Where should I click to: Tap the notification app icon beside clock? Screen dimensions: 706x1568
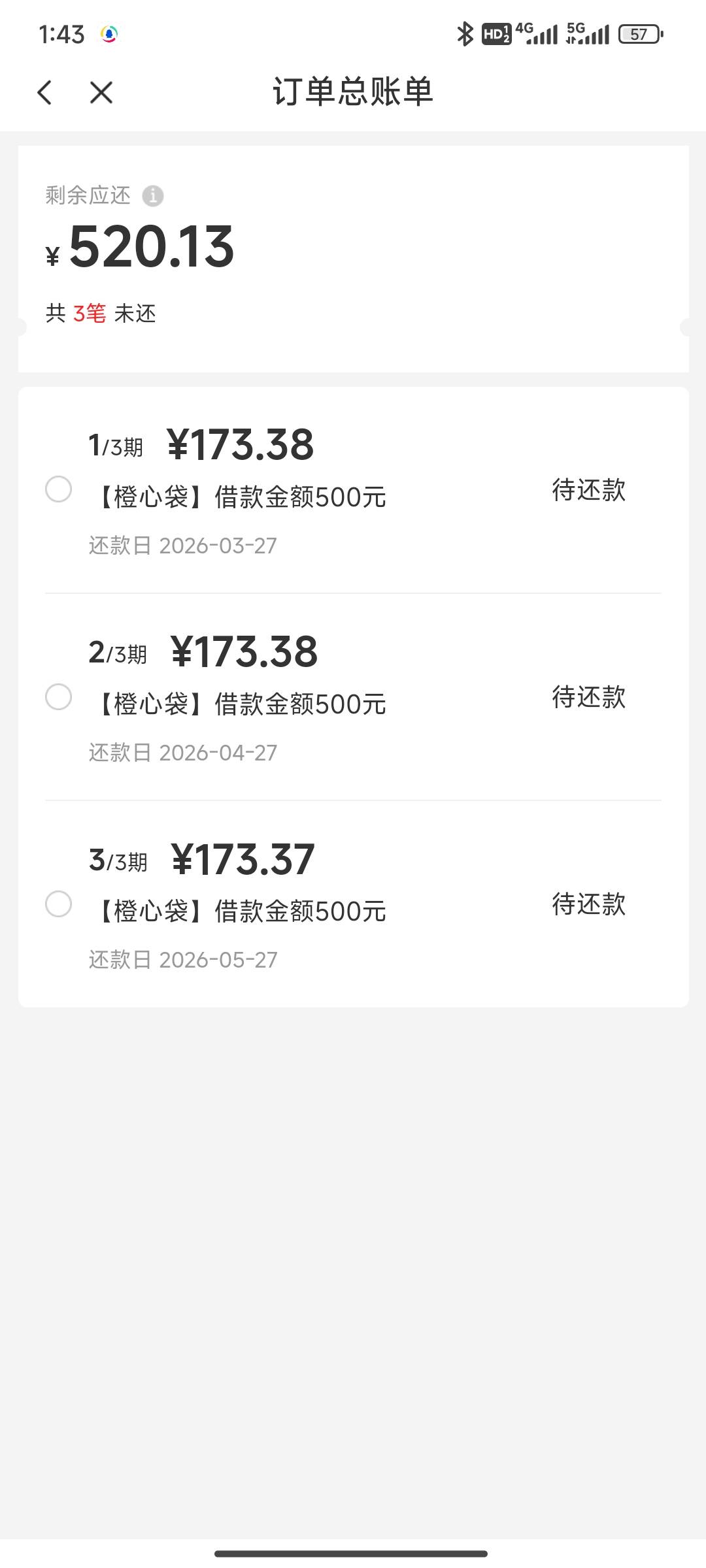[109, 34]
